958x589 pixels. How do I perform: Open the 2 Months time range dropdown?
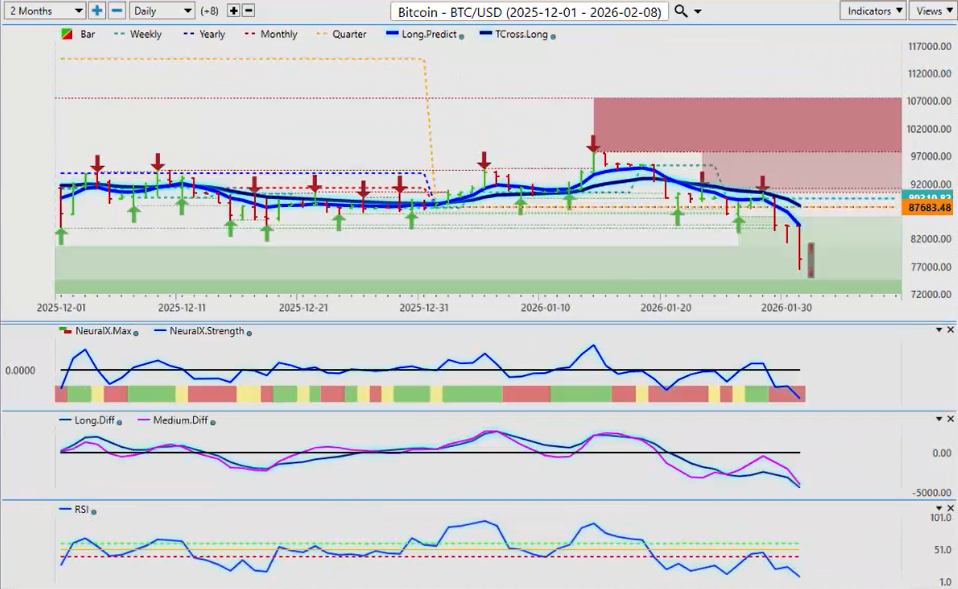(44, 10)
